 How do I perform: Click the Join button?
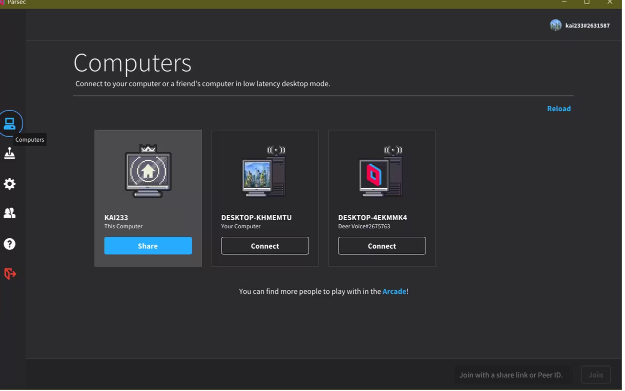(x=596, y=375)
